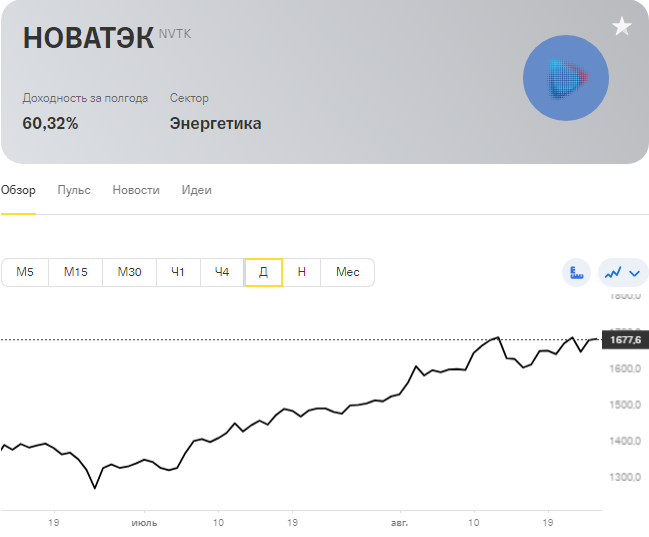The image size is (649, 537).
Task: Click the Сектор label
Action: [189, 98]
